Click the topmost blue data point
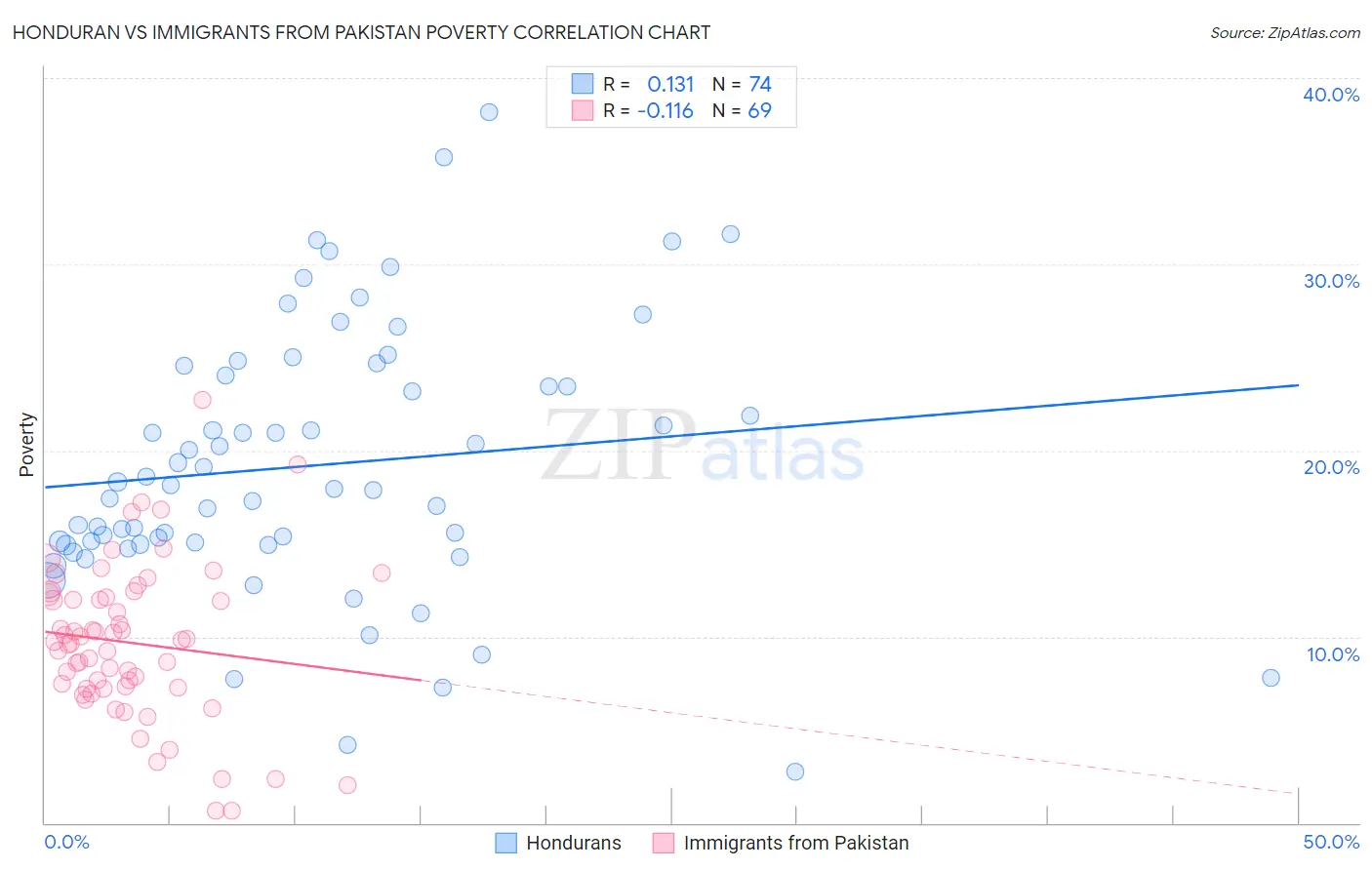1372x870 pixels. coord(489,112)
